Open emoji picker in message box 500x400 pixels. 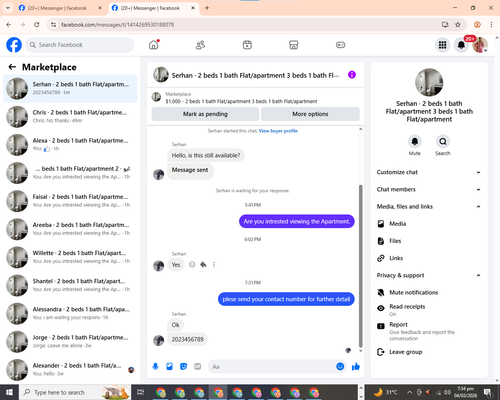(340, 367)
